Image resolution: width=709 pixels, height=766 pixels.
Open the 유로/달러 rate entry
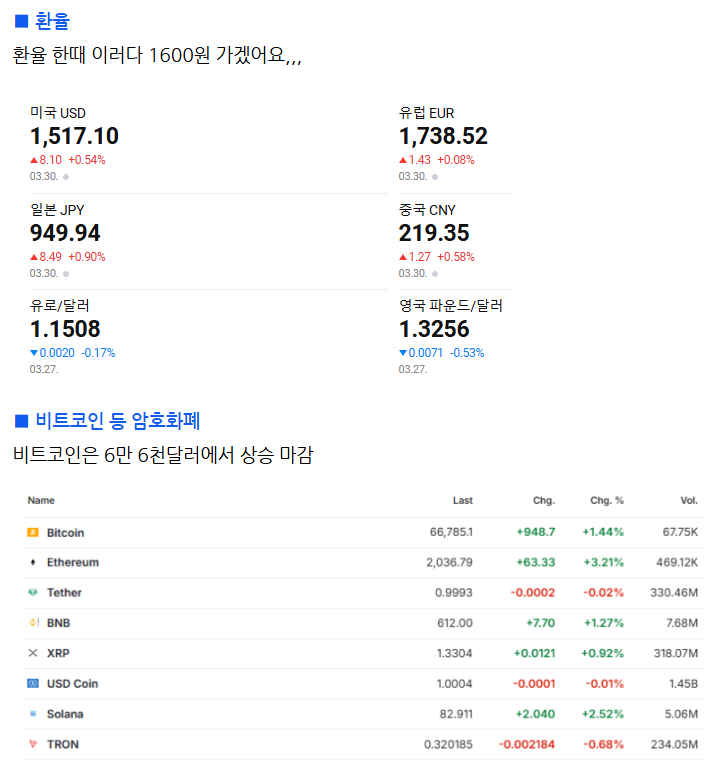(65, 329)
